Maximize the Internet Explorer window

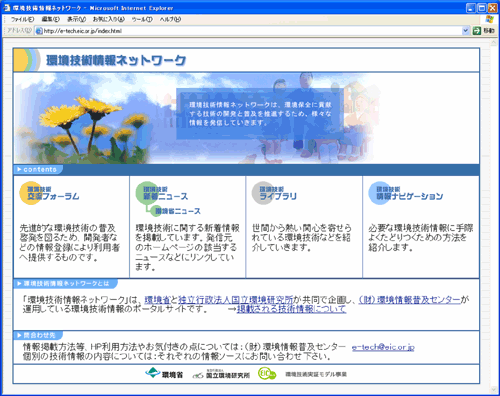[x=481, y=8]
